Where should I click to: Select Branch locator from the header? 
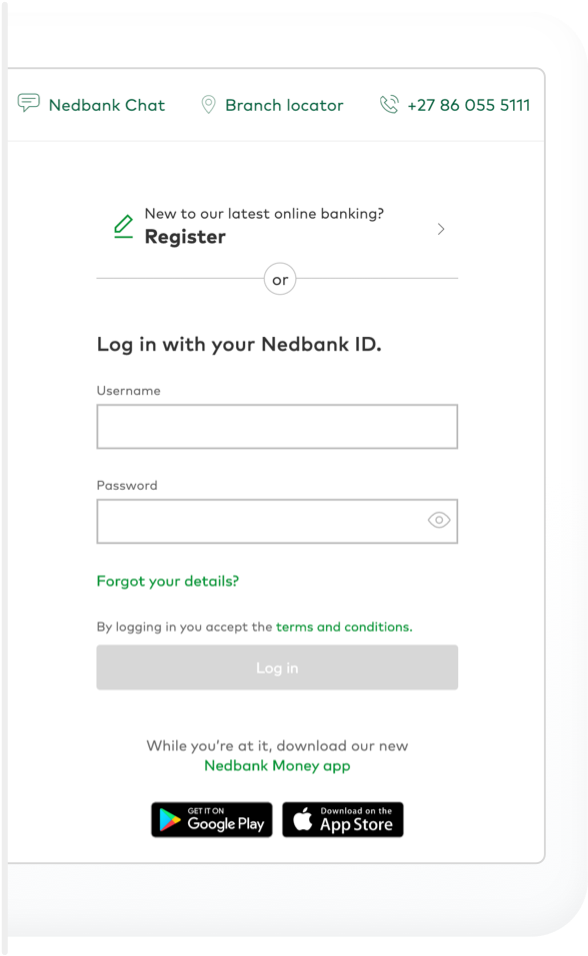point(283,104)
